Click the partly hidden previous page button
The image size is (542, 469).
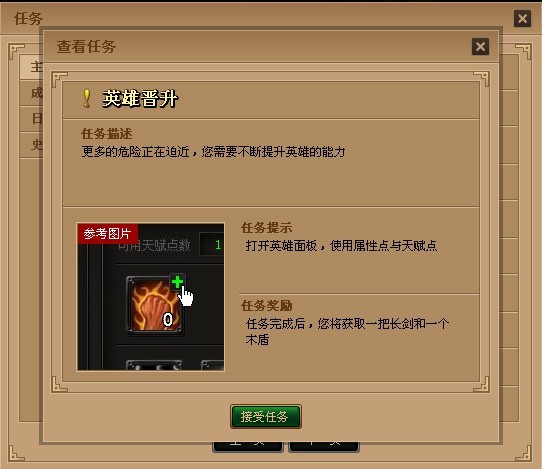[x=247, y=447]
